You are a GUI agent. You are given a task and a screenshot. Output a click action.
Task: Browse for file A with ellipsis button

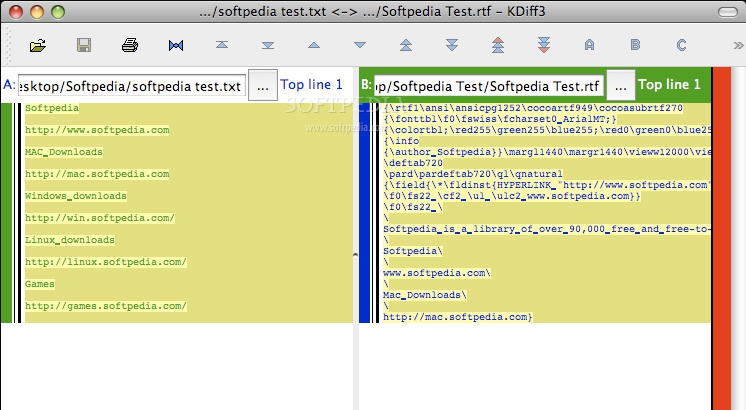(263, 86)
